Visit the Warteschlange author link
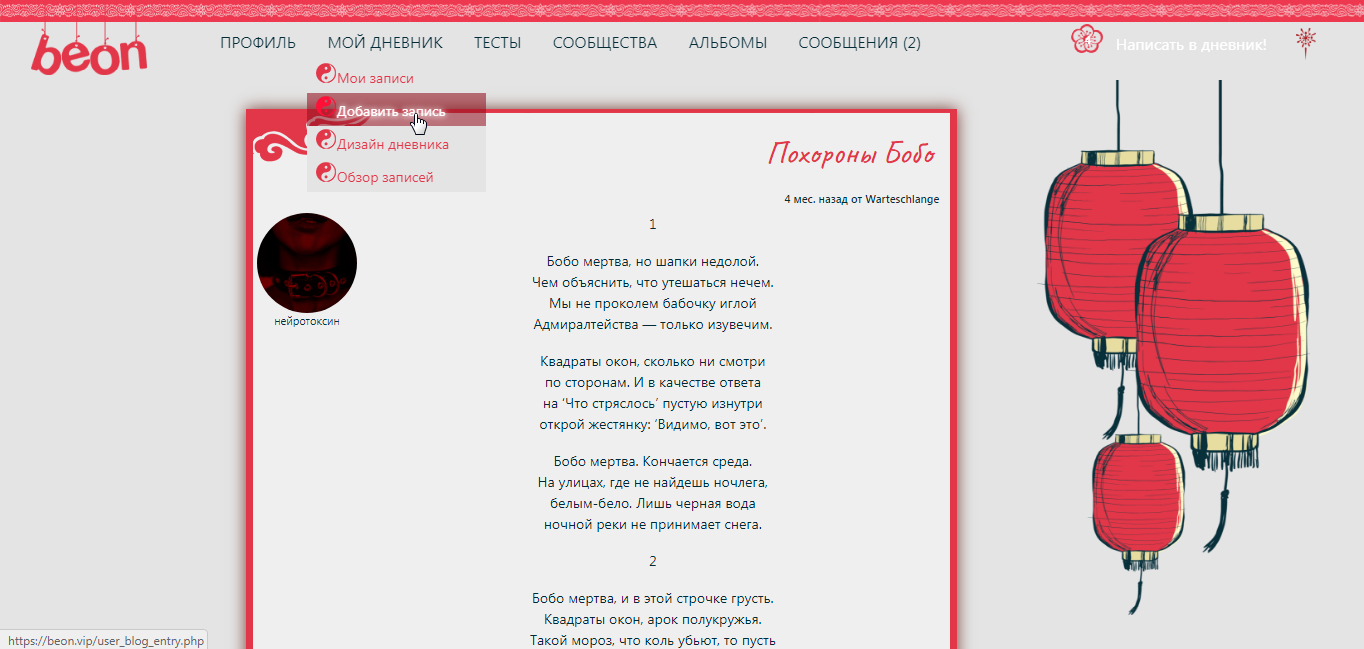The width and height of the screenshot is (1364, 649). (902, 199)
